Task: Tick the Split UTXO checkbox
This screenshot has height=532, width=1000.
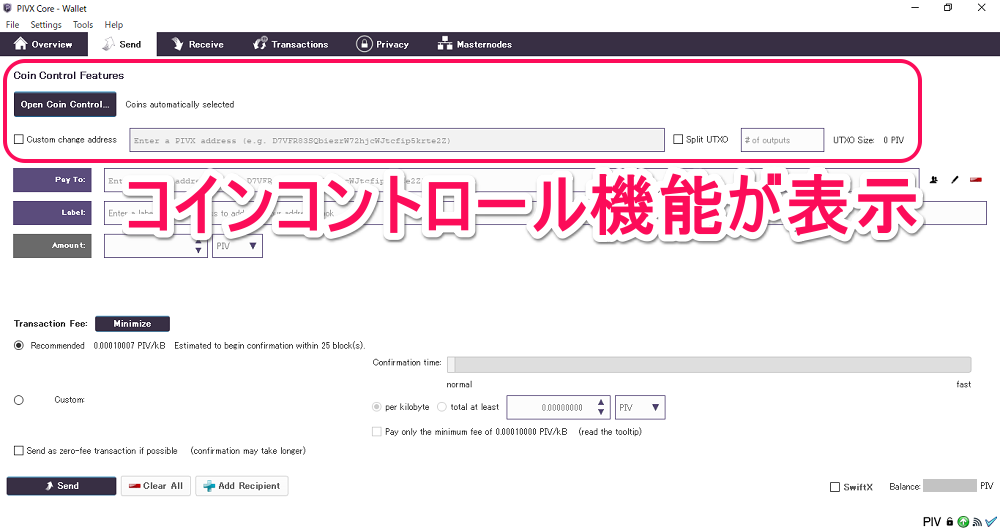Action: tap(678, 140)
